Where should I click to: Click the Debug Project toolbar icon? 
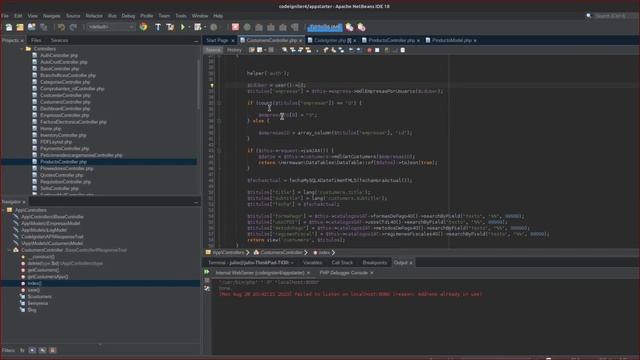click(x=198, y=27)
